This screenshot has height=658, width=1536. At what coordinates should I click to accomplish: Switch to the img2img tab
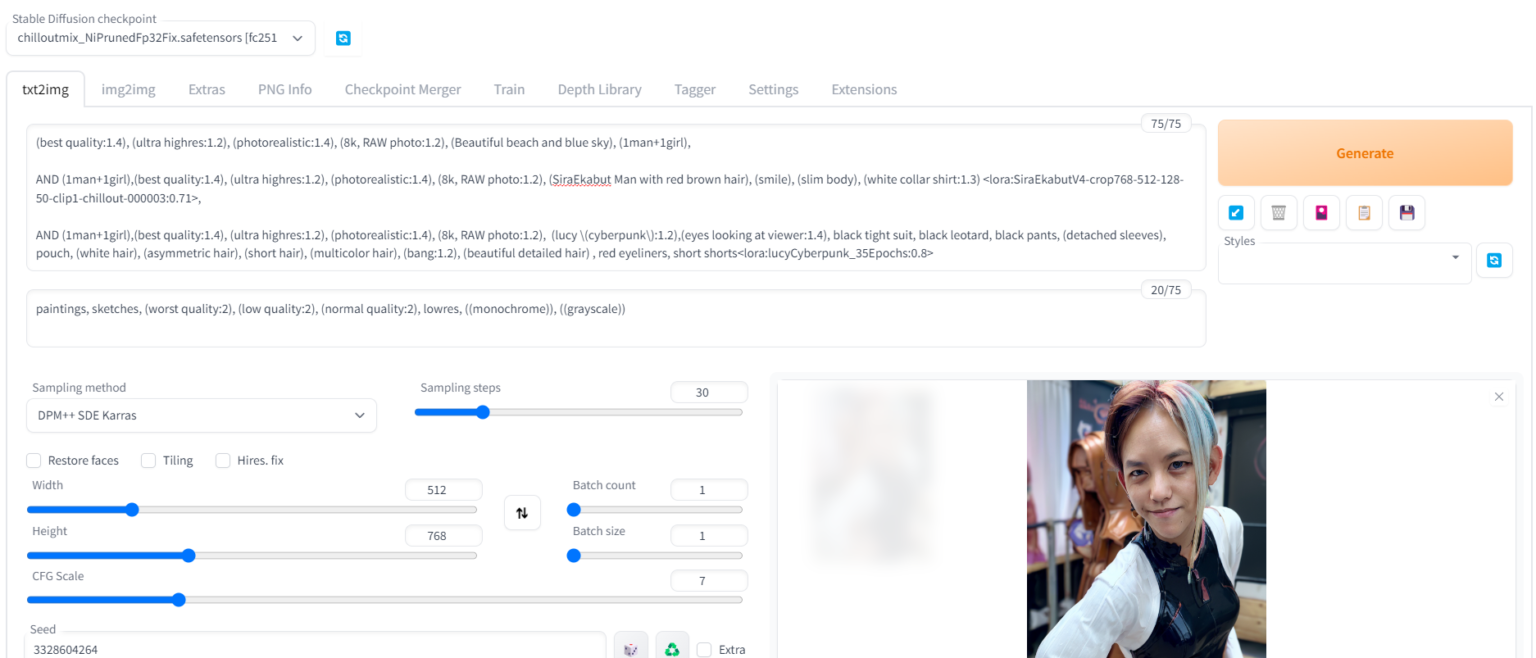tap(128, 89)
